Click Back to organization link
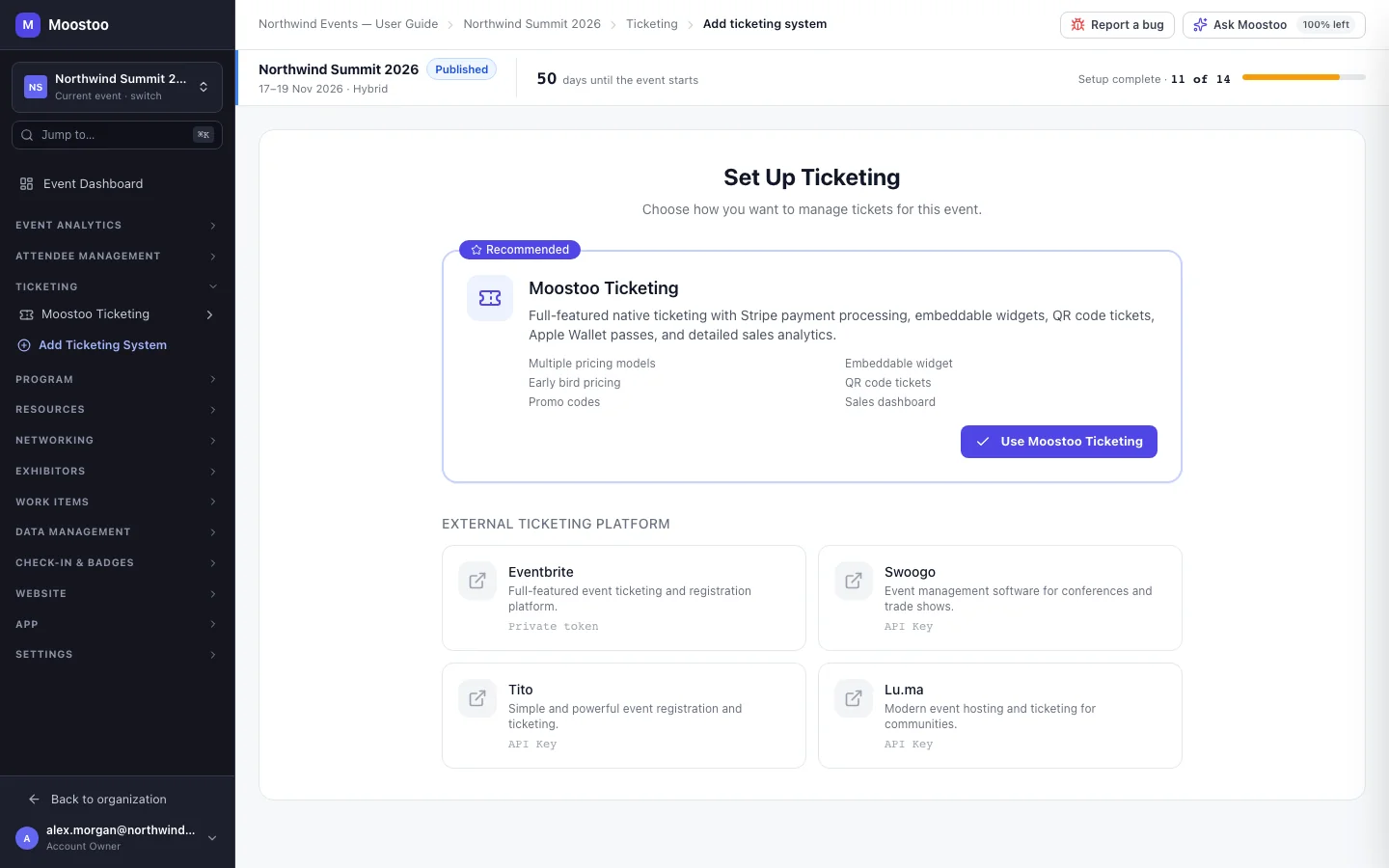Image resolution: width=1389 pixels, height=868 pixels. [x=118, y=799]
